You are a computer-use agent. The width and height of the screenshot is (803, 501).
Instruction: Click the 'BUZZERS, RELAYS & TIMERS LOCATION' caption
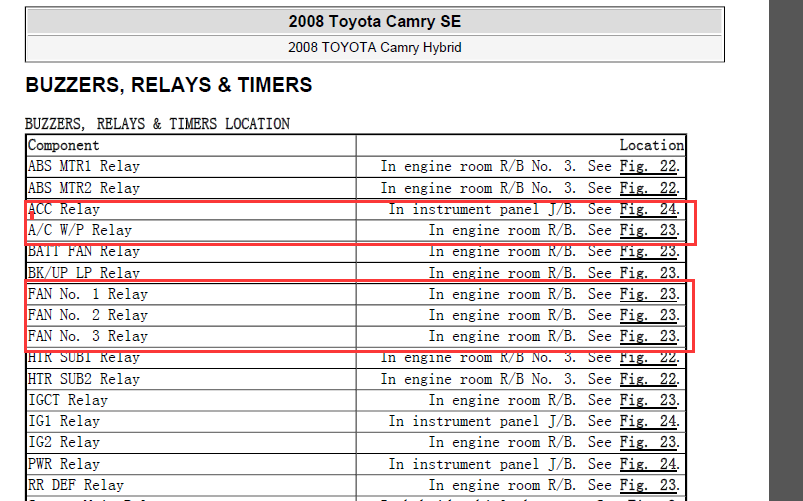coord(157,124)
